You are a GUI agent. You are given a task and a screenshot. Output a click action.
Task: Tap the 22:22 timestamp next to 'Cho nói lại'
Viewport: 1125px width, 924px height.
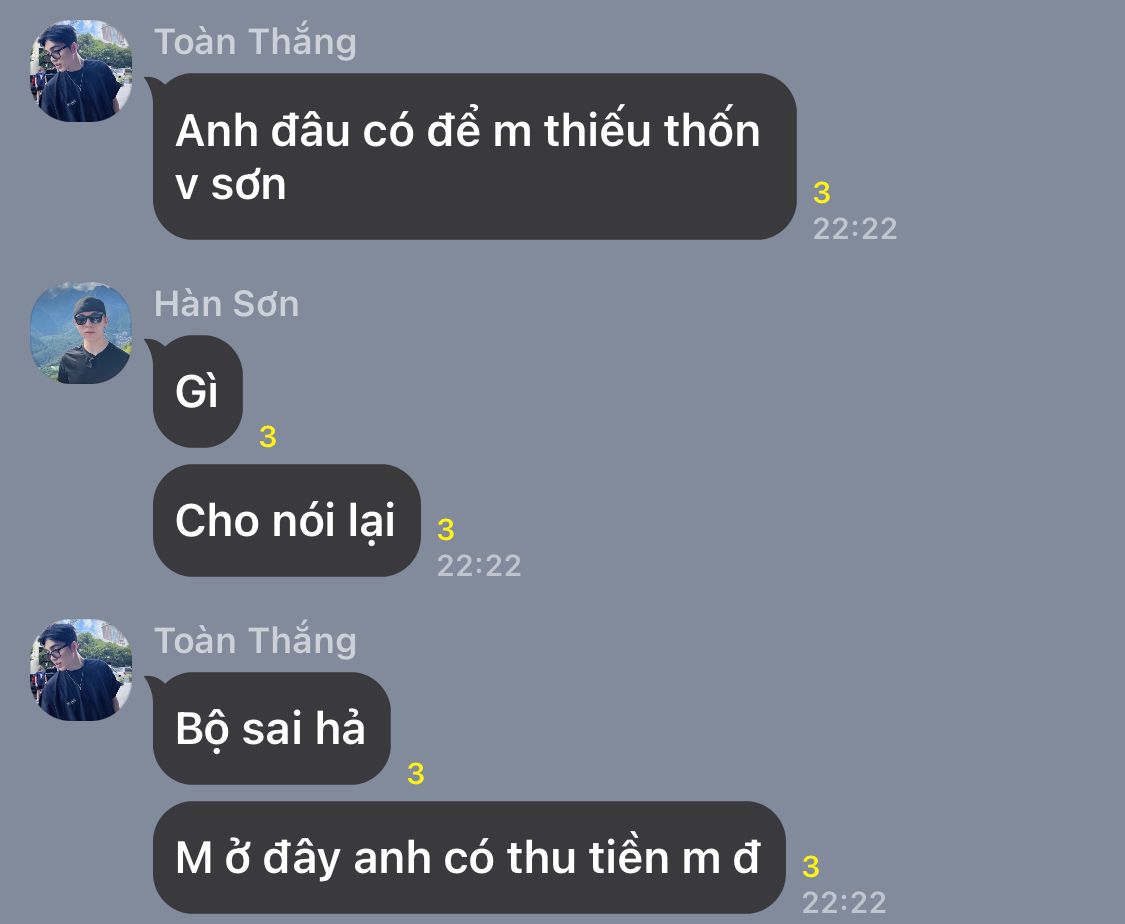pos(479,566)
